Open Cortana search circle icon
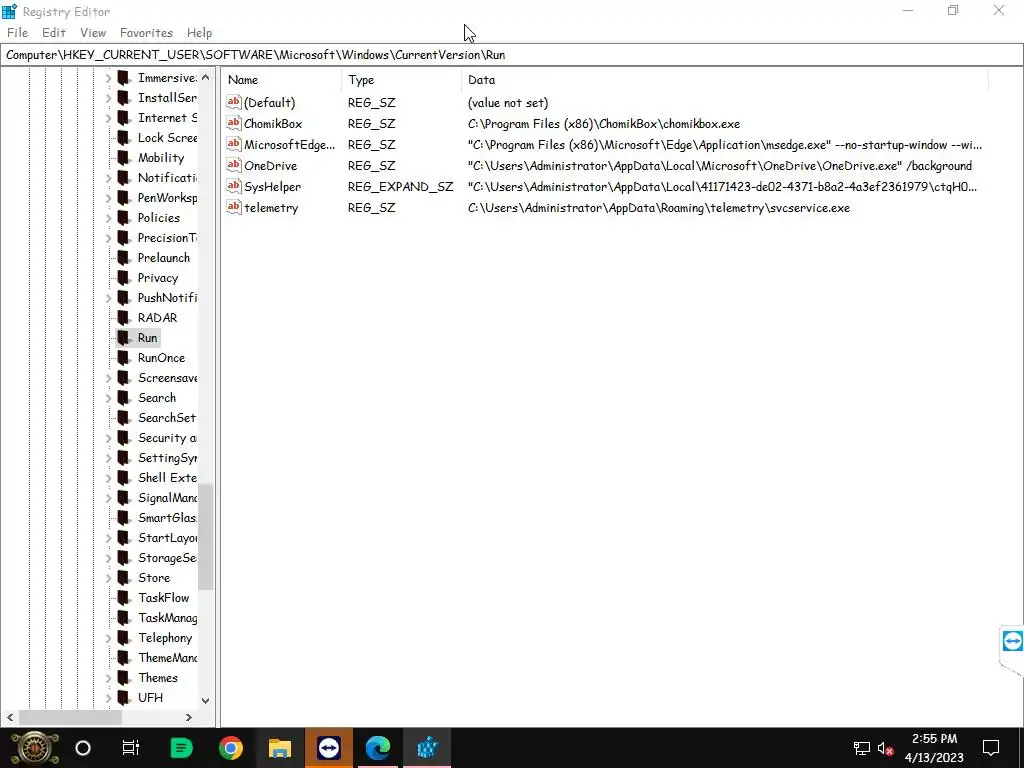This screenshot has width=1024, height=768. tap(83, 748)
